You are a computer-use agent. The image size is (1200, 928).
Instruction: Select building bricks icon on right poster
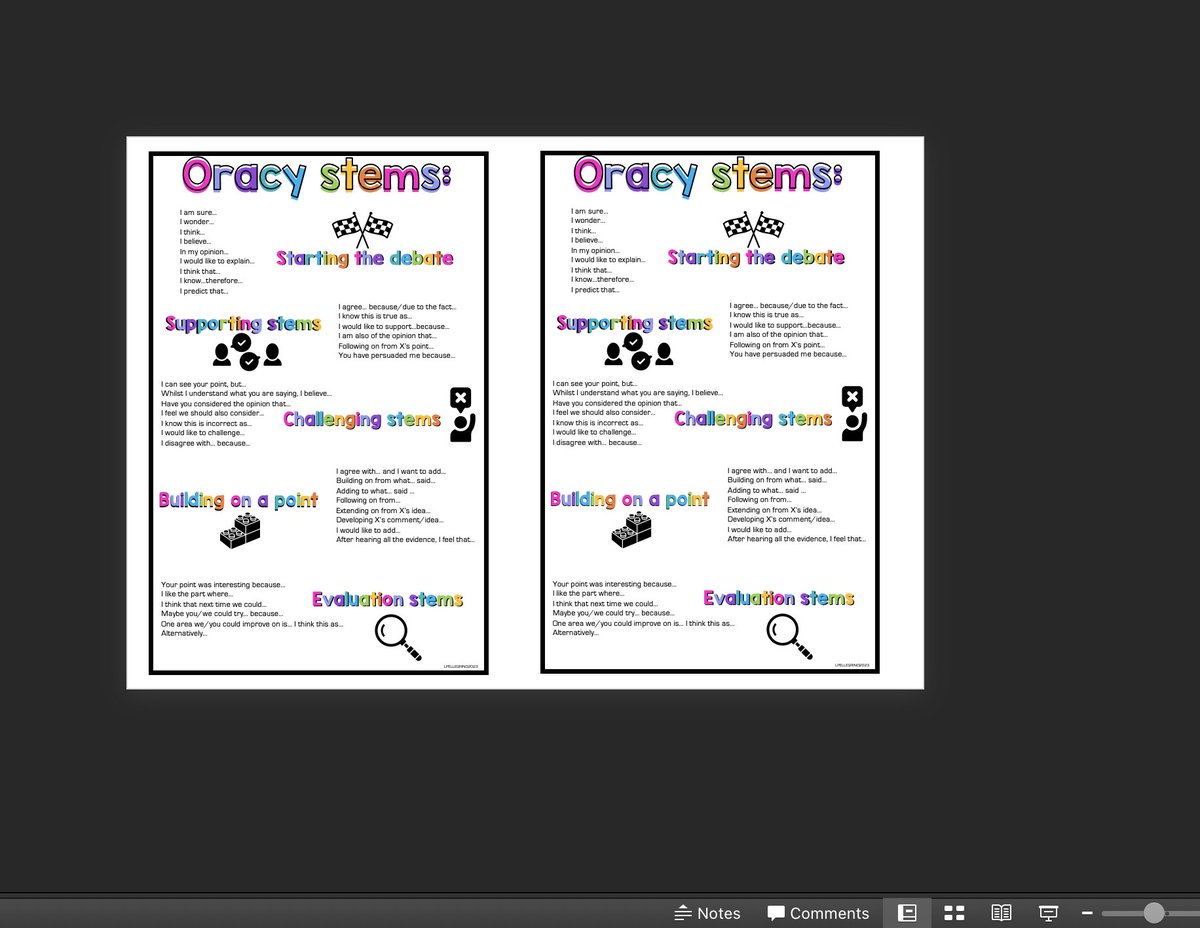coord(631,531)
